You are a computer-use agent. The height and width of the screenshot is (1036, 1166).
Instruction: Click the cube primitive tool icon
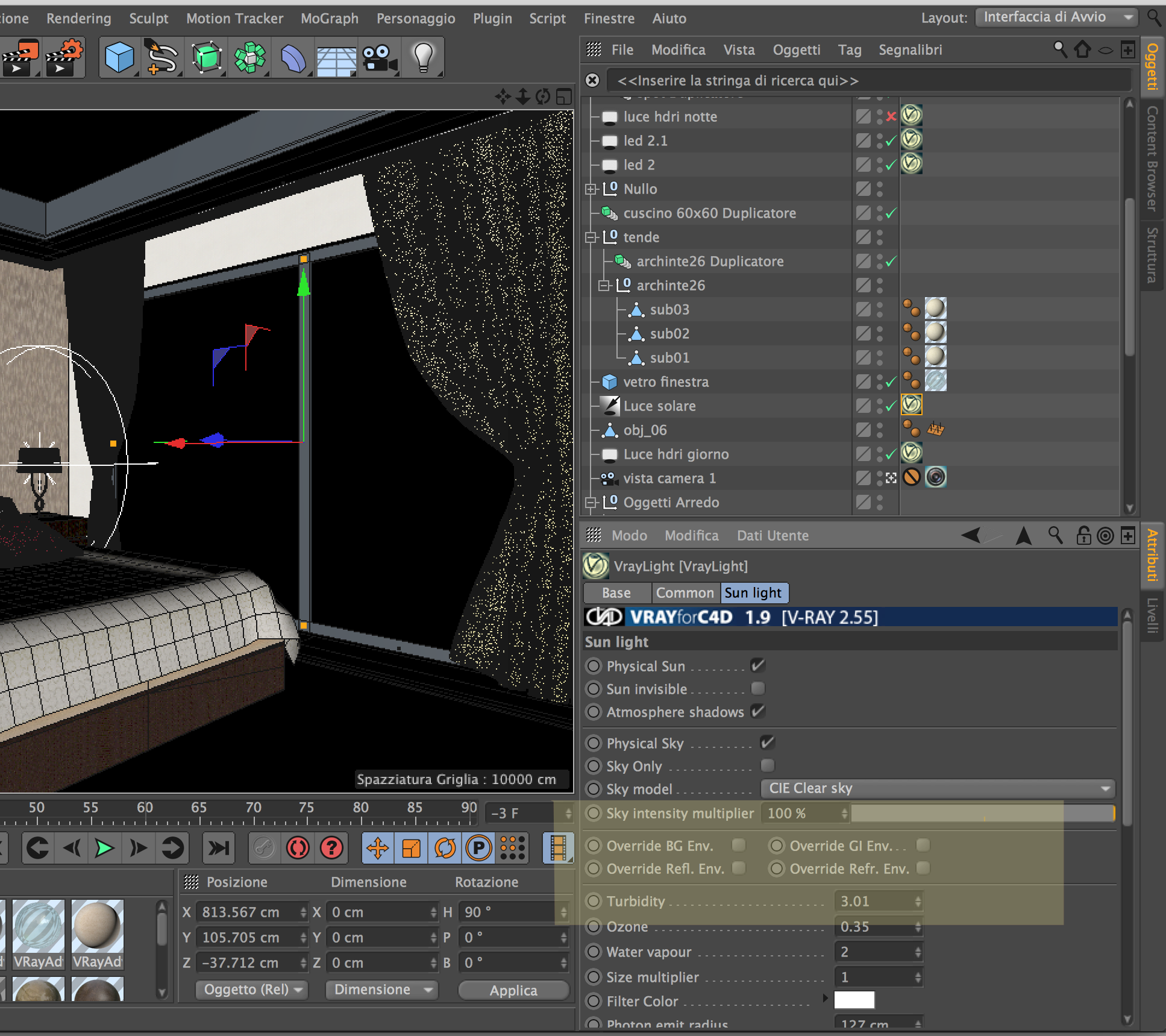[119, 58]
